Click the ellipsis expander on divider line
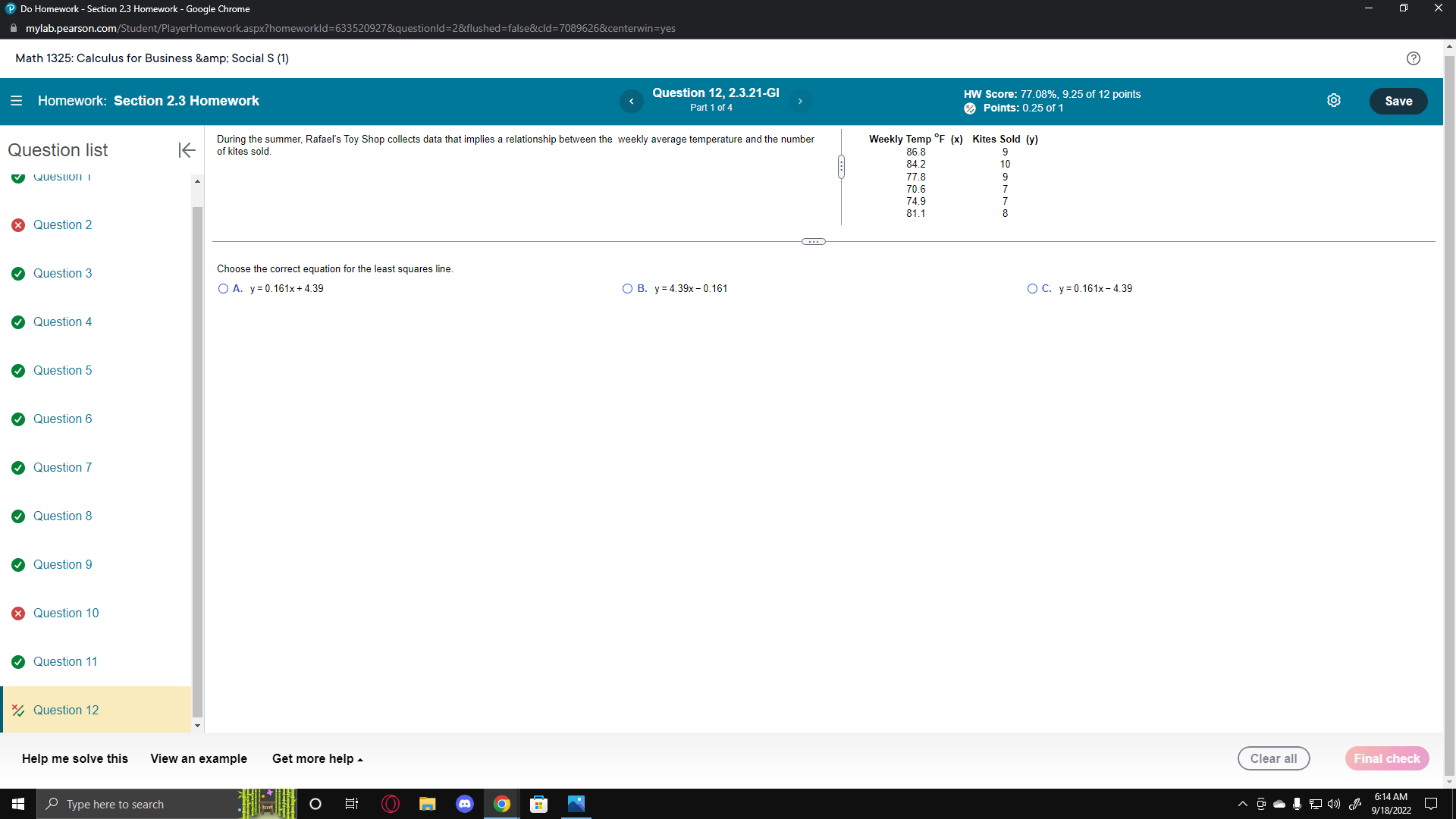This screenshot has height=819, width=1456. pos(813,242)
